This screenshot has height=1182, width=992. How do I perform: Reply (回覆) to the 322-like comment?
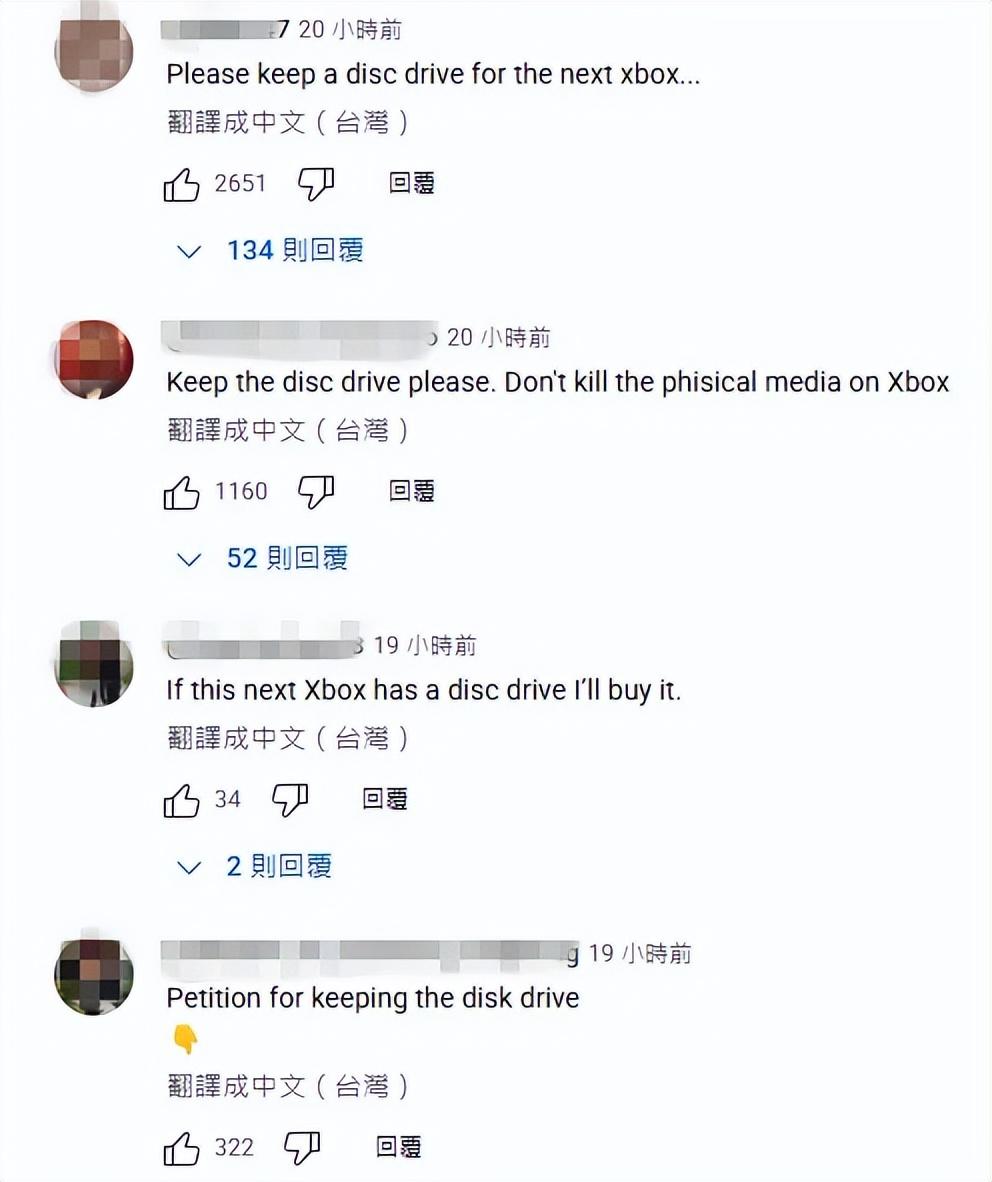(x=398, y=1147)
